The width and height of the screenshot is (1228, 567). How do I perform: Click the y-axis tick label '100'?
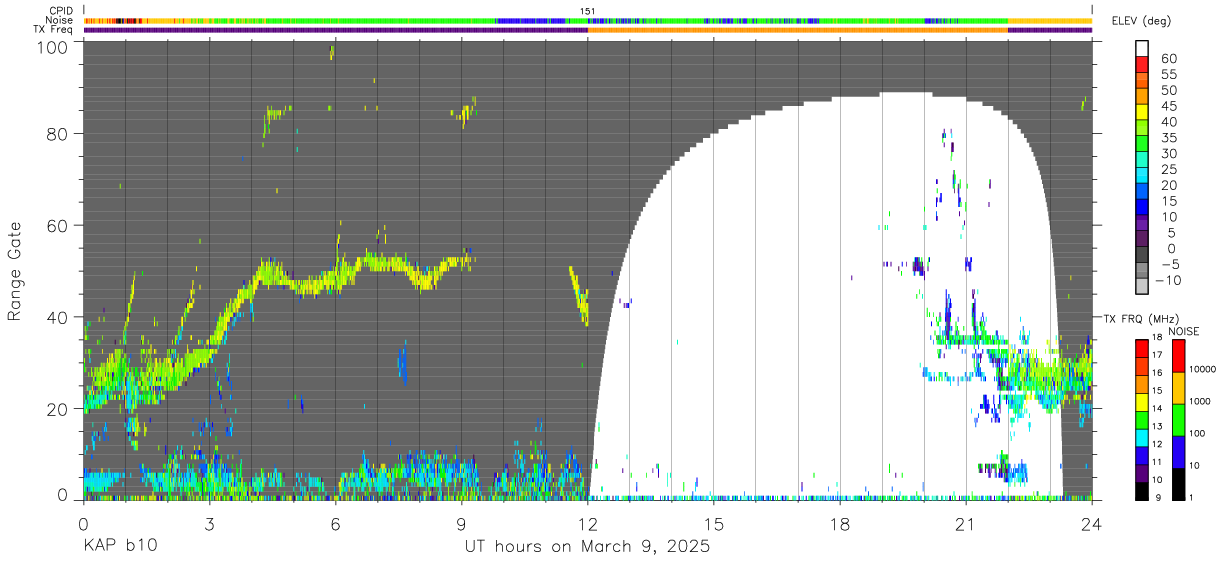pyautogui.click(x=52, y=47)
